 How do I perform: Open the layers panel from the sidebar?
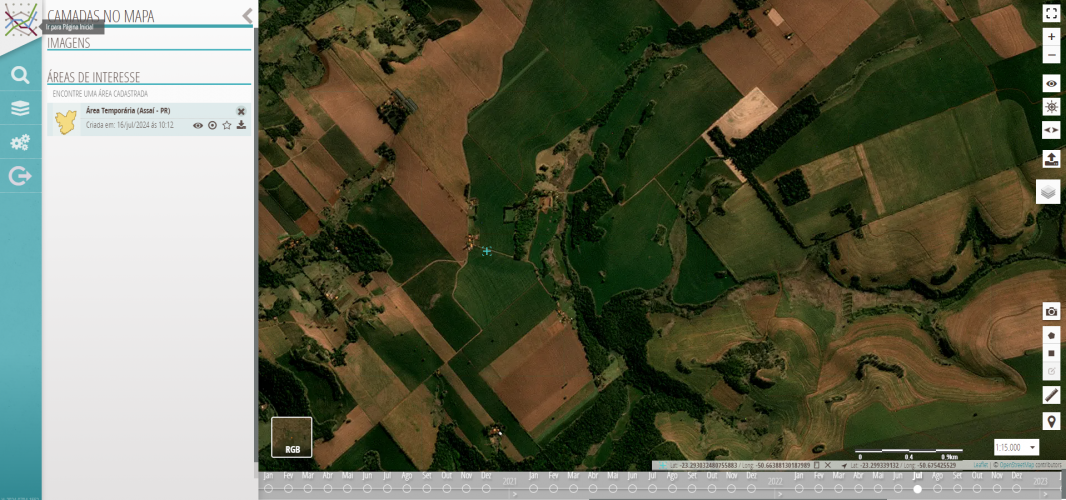20,108
